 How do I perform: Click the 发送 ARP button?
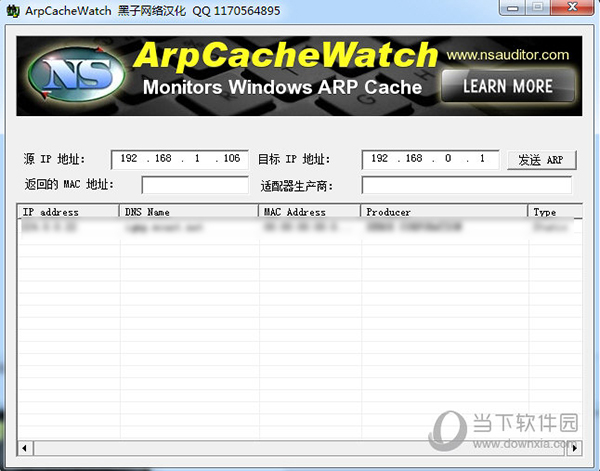541,160
